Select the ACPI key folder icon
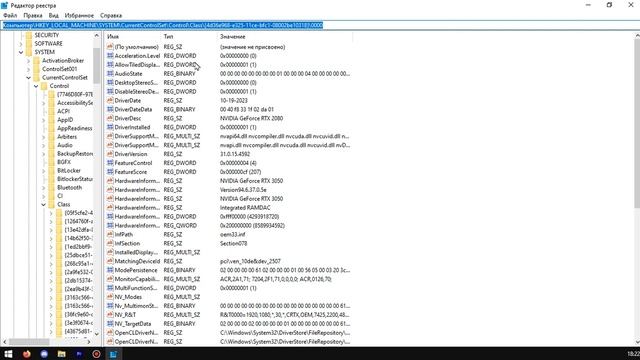The width and height of the screenshot is (640, 360). coord(51,111)
